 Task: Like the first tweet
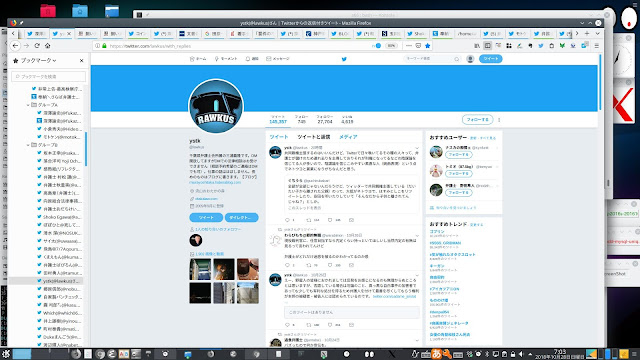coord(330,220)
